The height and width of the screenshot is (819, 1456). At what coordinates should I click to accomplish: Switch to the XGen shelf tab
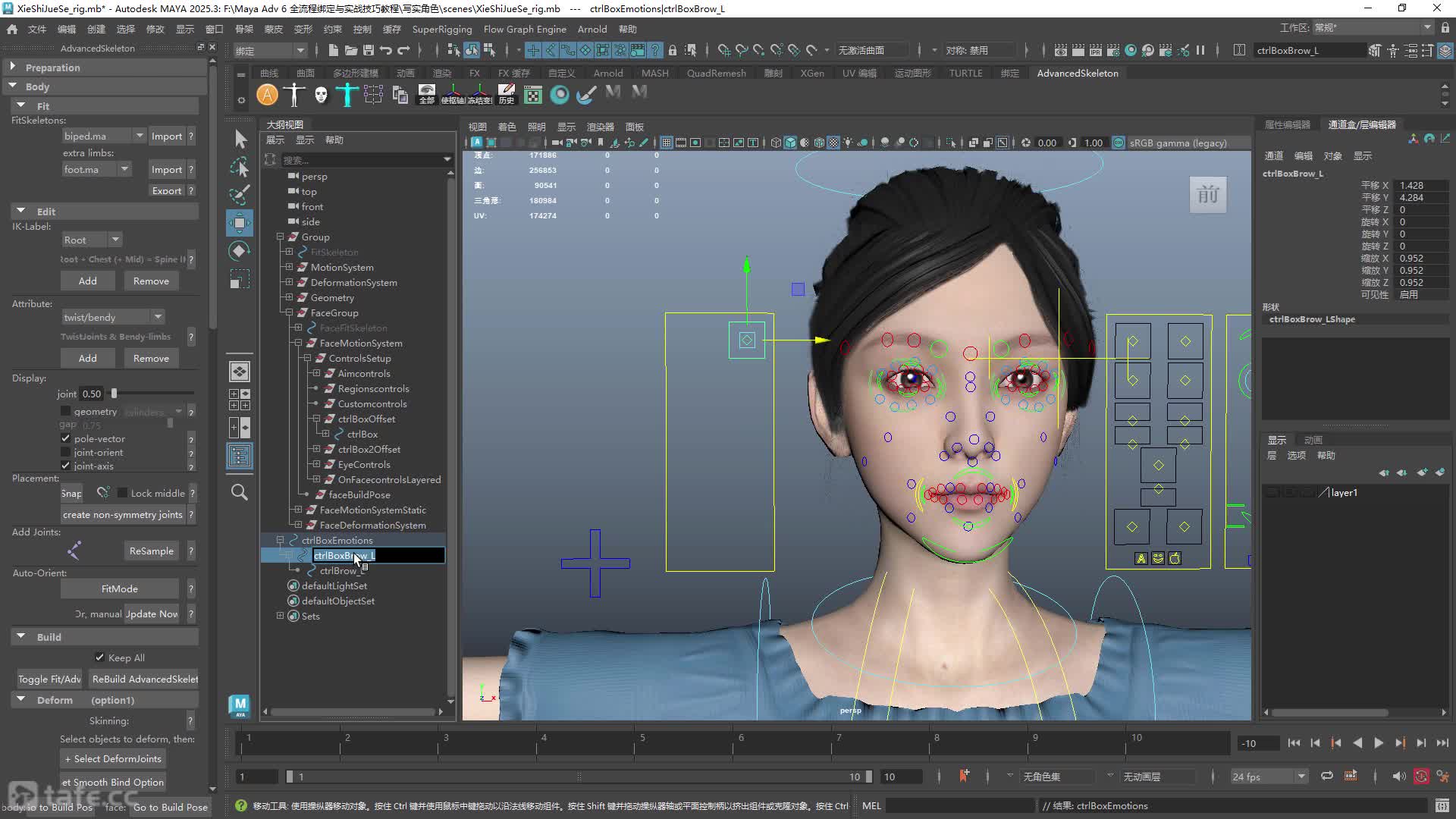[x=812, y=73]
